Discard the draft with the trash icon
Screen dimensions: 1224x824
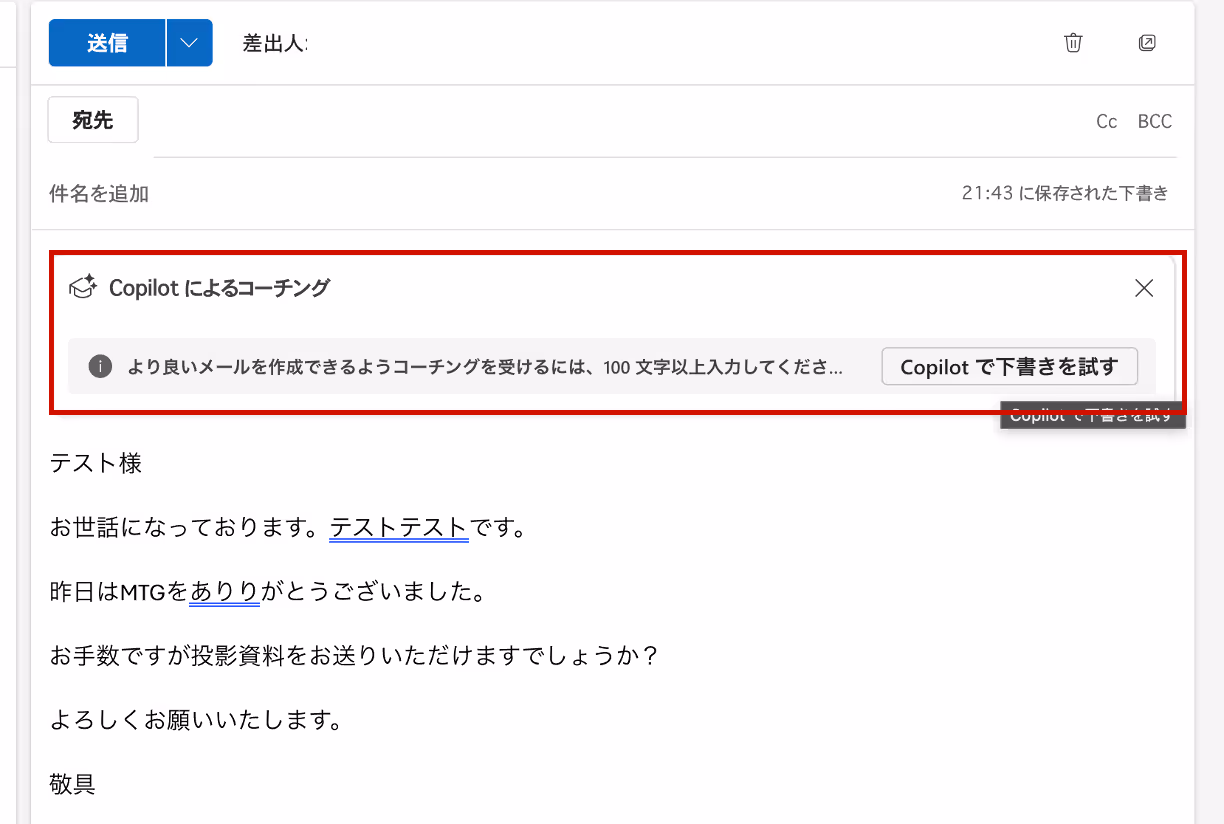pyautogui.click(x=1073, y=43)
